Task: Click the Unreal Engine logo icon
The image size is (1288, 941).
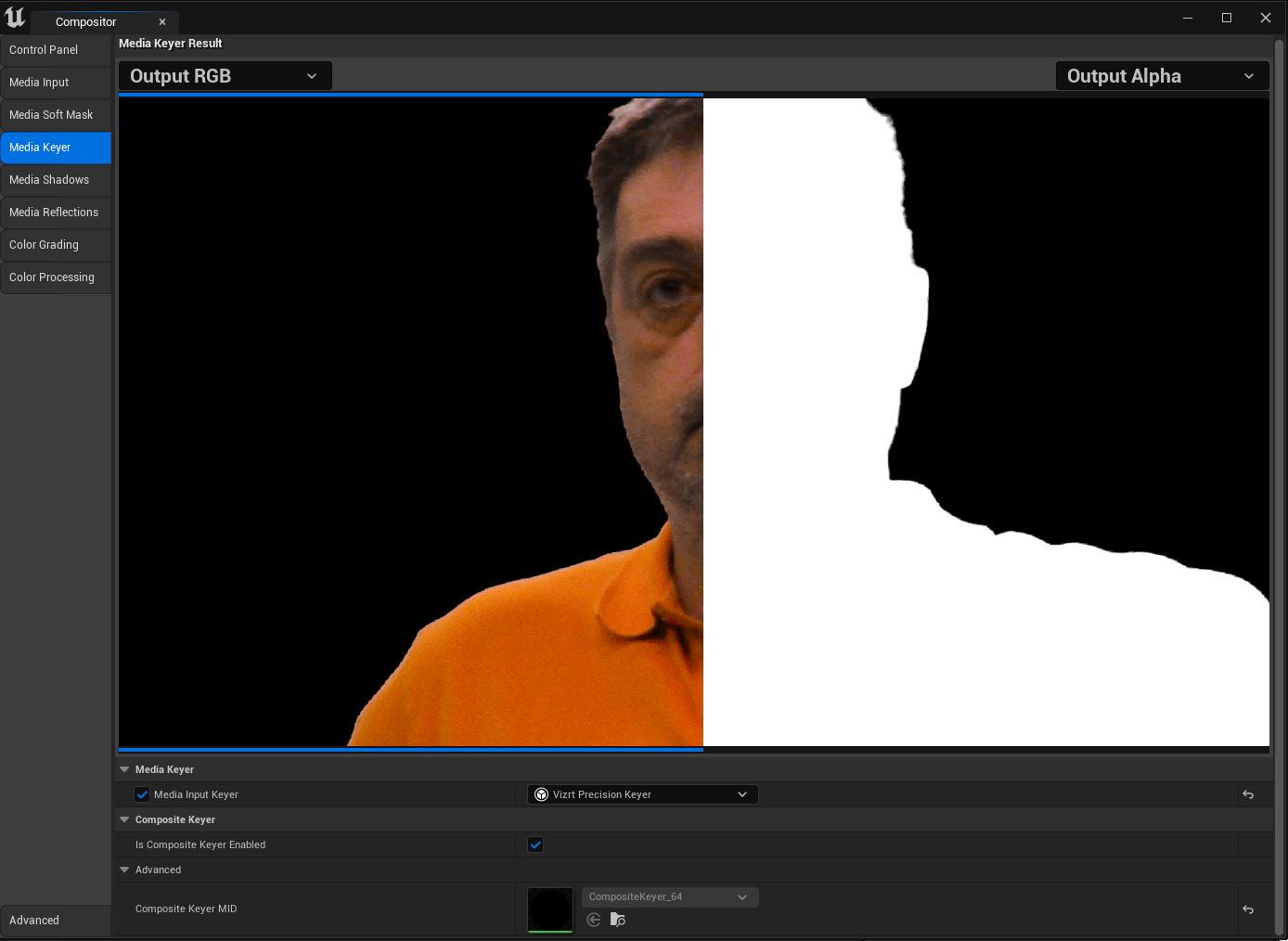Action: [x=15, y=18]
